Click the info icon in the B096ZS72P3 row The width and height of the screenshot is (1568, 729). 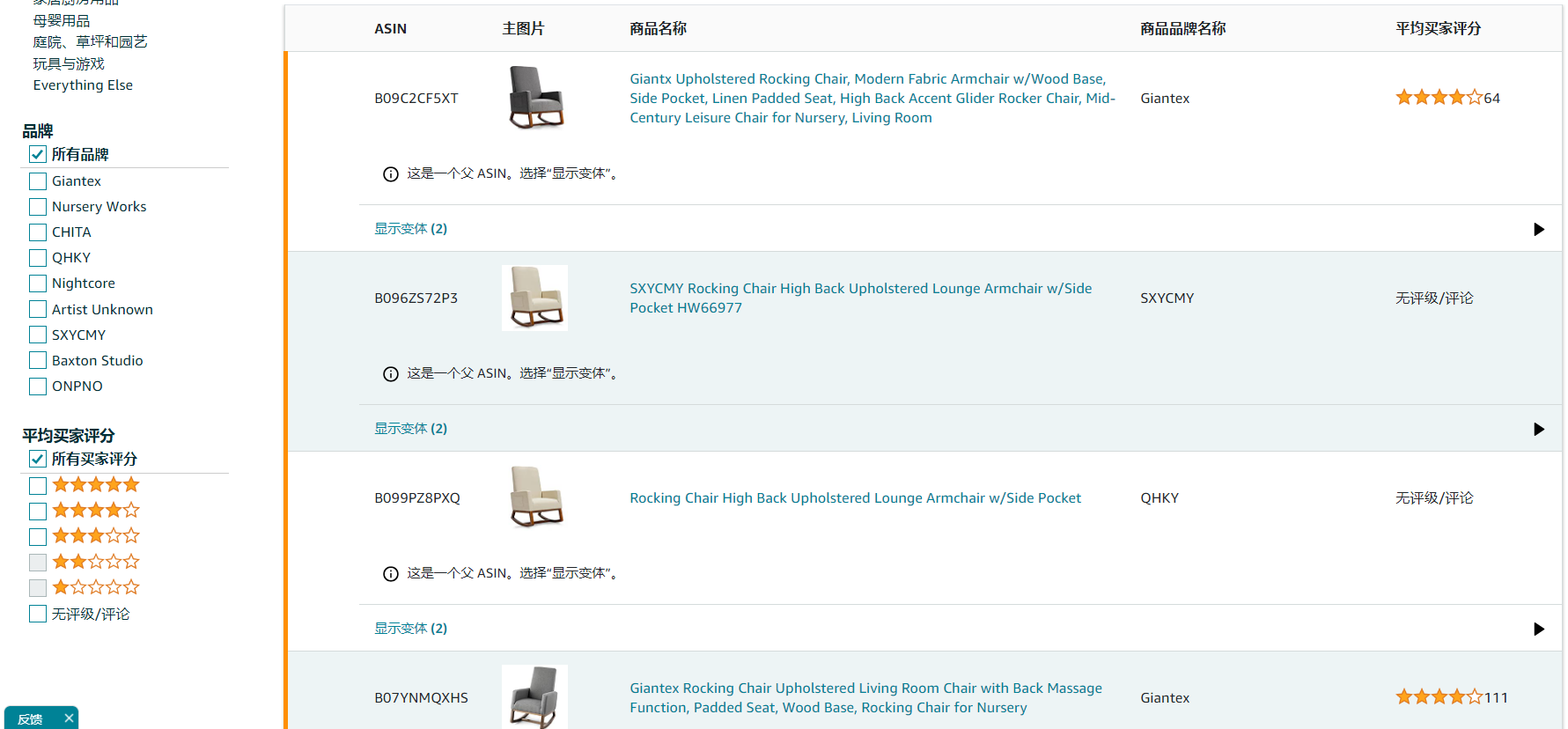coord(391,374)
